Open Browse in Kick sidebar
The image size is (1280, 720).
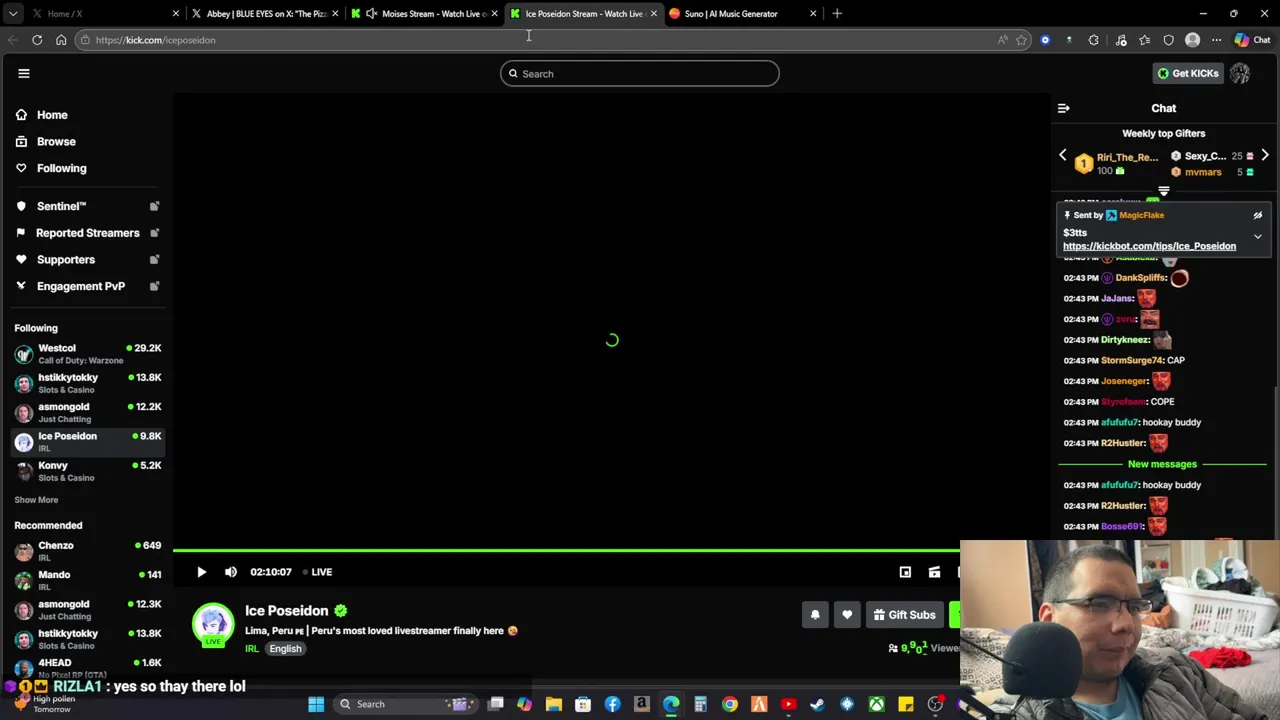click(56, 142)
